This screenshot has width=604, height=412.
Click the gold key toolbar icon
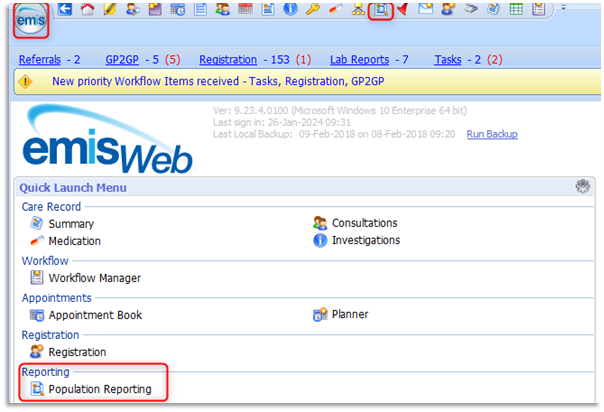click(x=313, y=9)
